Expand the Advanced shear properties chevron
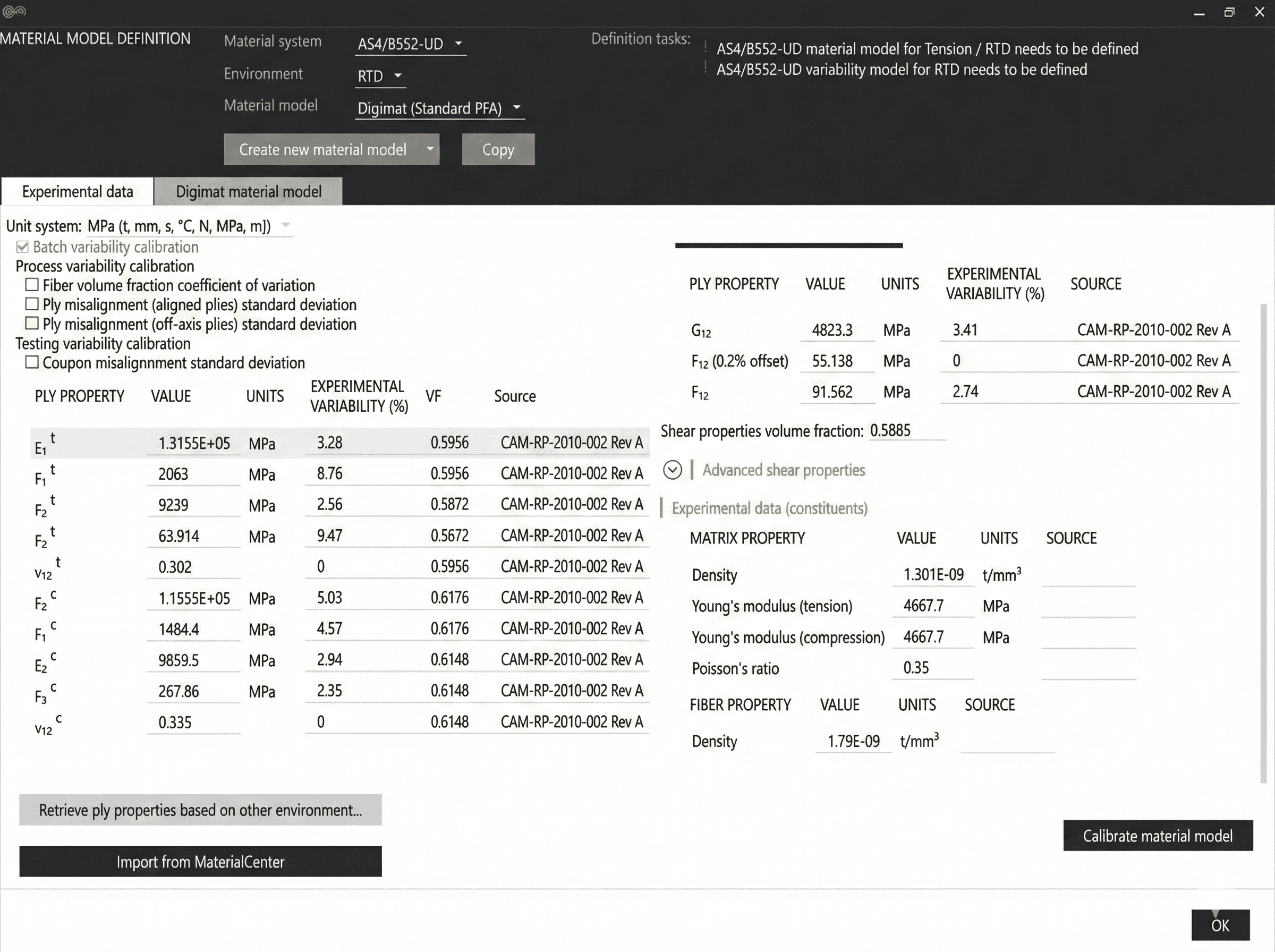1275x952 pixels. click(673, 470)
